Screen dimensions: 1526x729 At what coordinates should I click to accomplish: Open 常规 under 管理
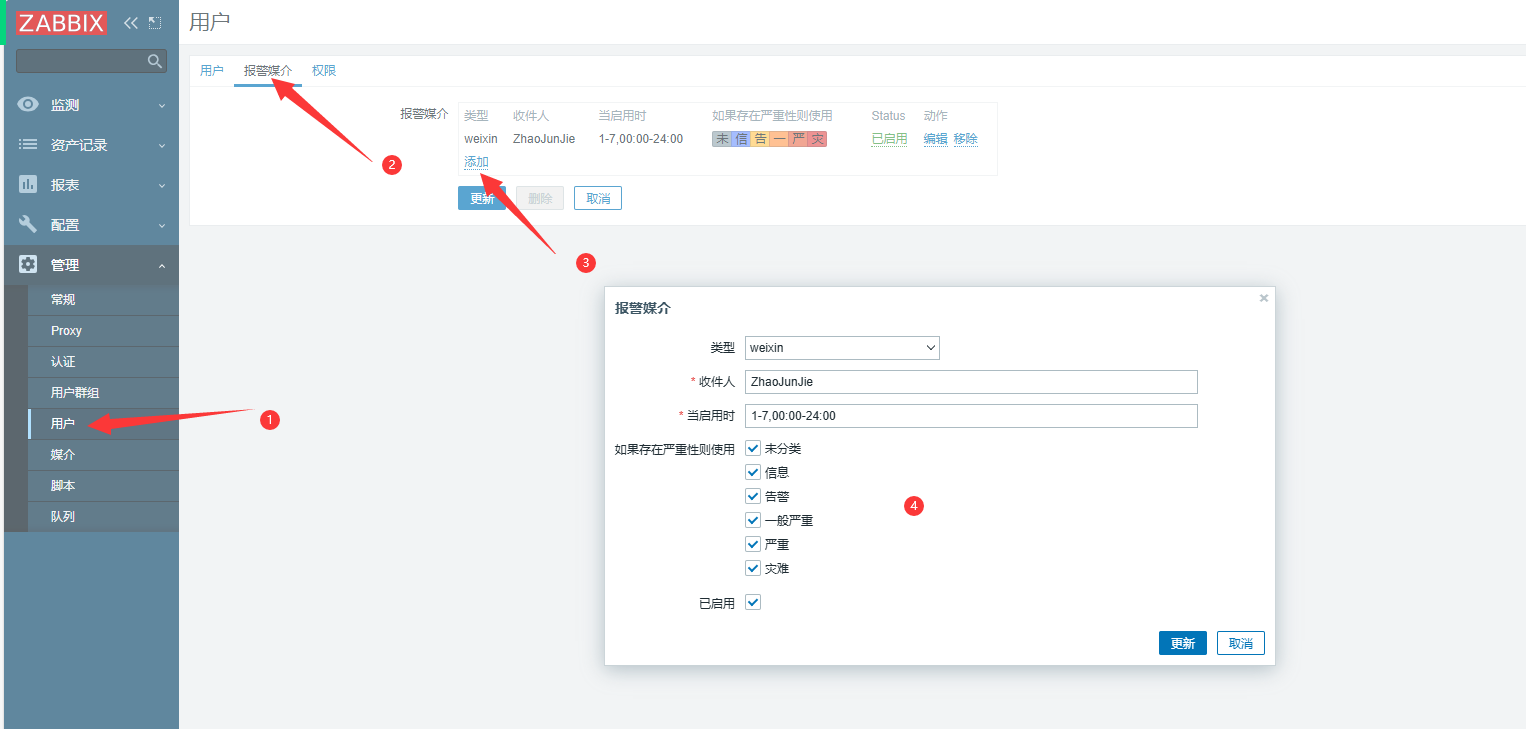tap(104, 300)
